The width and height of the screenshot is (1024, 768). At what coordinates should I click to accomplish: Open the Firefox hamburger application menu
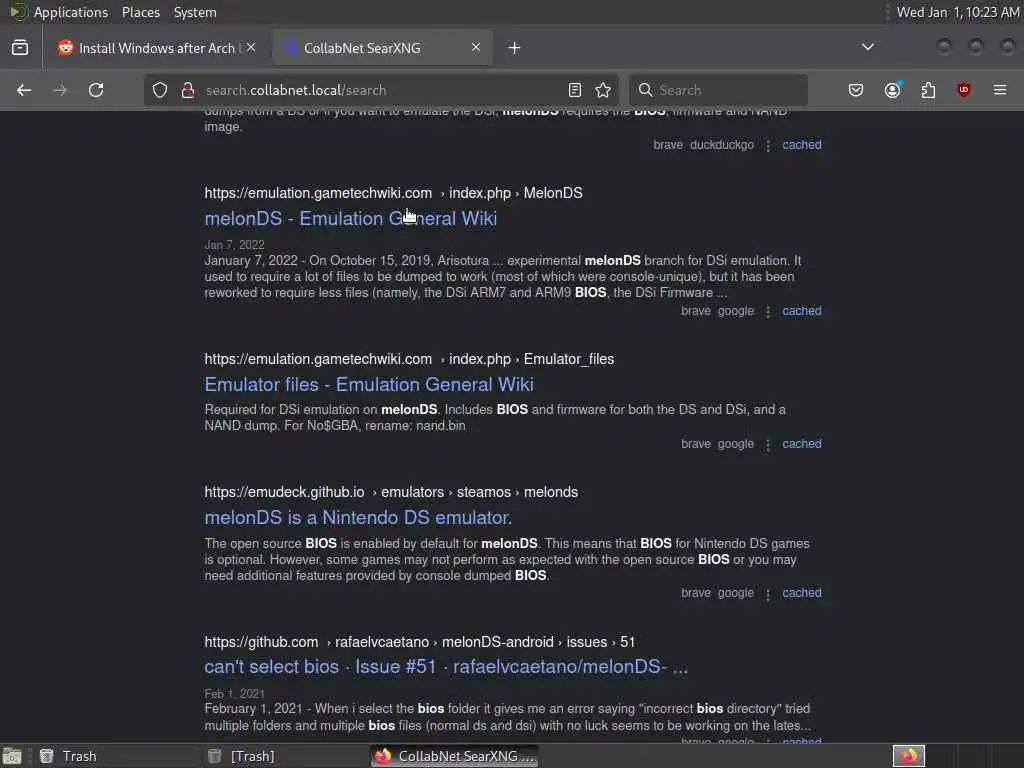click(x=1000, y=90)
